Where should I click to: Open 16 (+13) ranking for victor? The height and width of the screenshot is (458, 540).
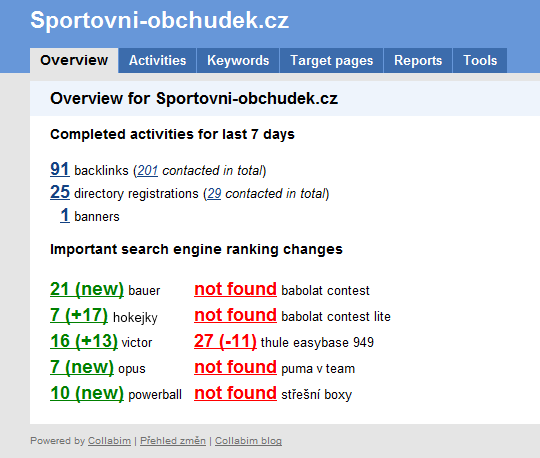(84, 341)
